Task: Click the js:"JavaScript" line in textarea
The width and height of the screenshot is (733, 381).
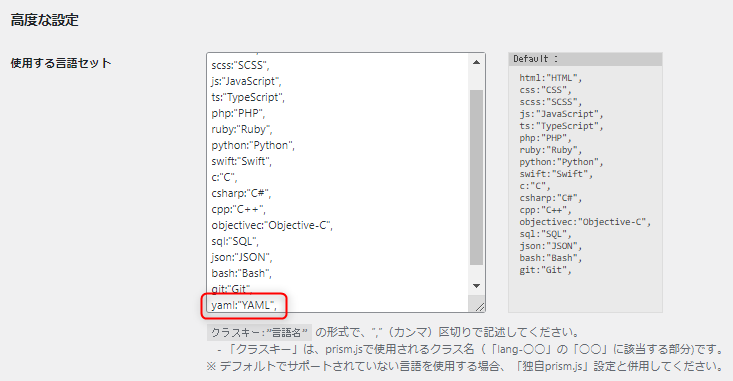Action: click(246, 81)
